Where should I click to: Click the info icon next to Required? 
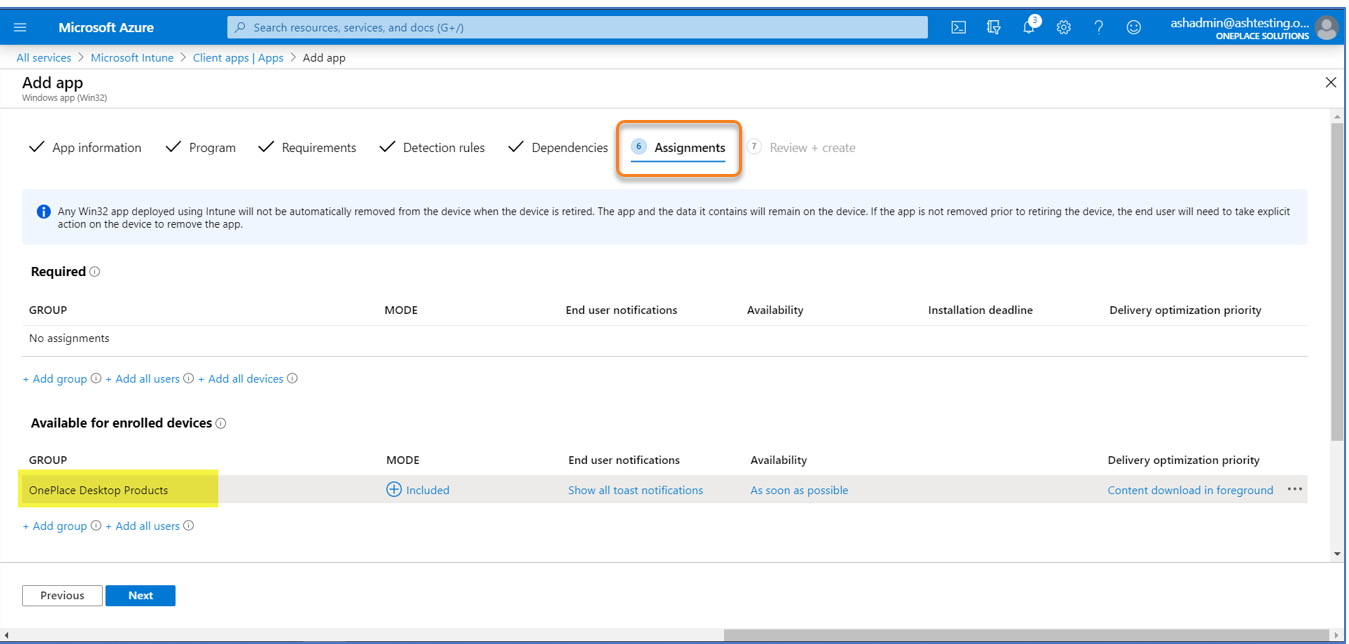point(95,272)
